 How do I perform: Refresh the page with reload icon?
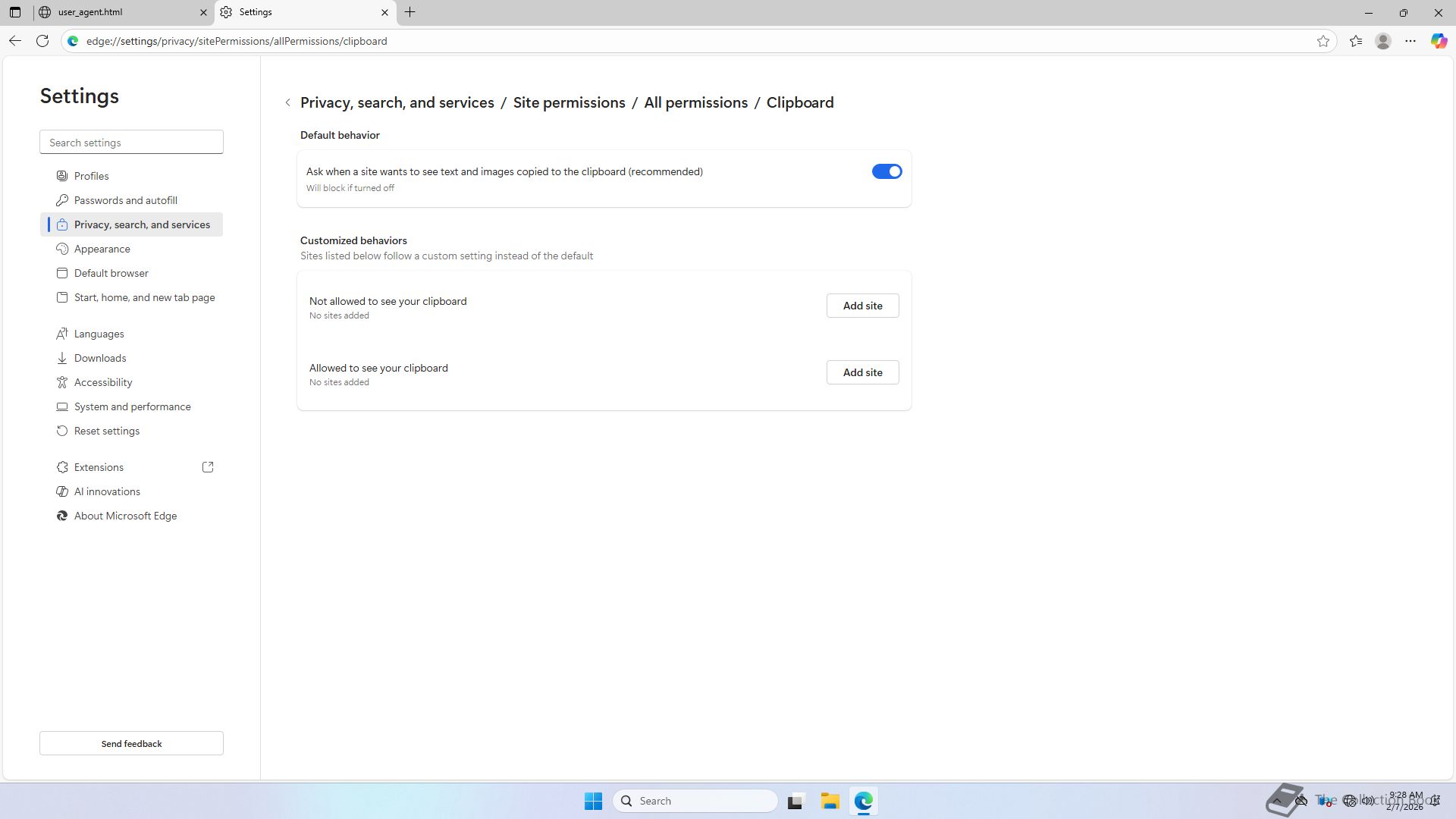[42, 41]
